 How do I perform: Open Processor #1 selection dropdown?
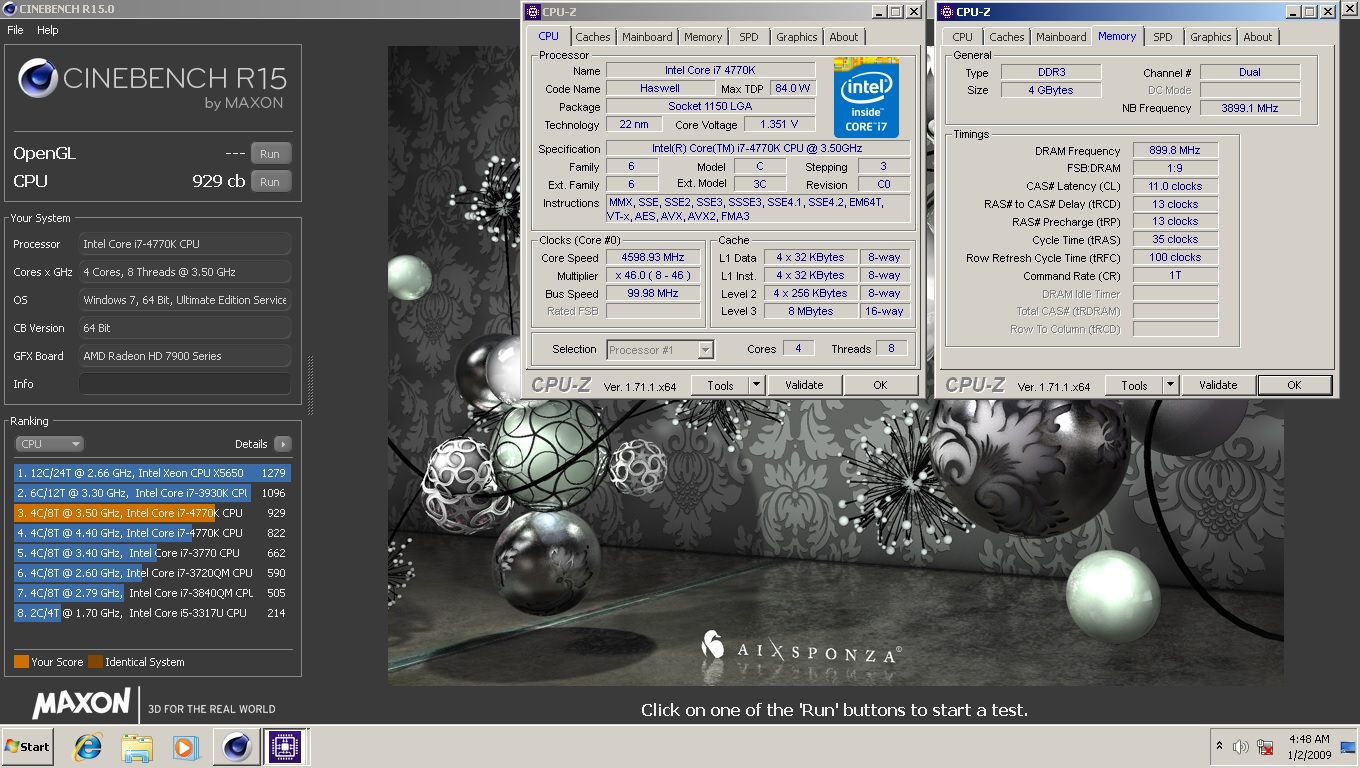660,350
